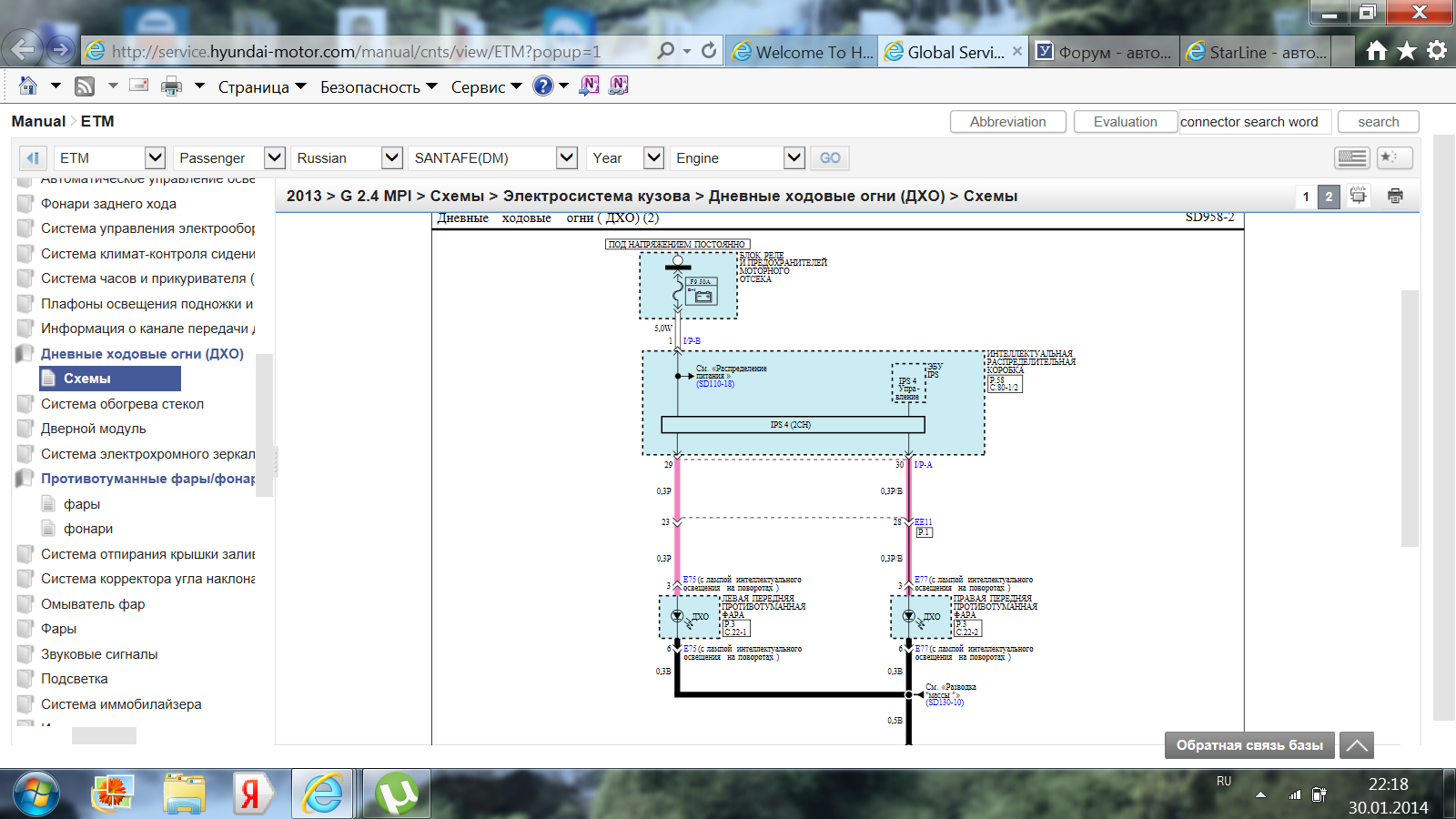The height and width of the screenshot is (819, 1456).
Task: Switch to diagram page 1
Action: click(x=1306, y=197)
